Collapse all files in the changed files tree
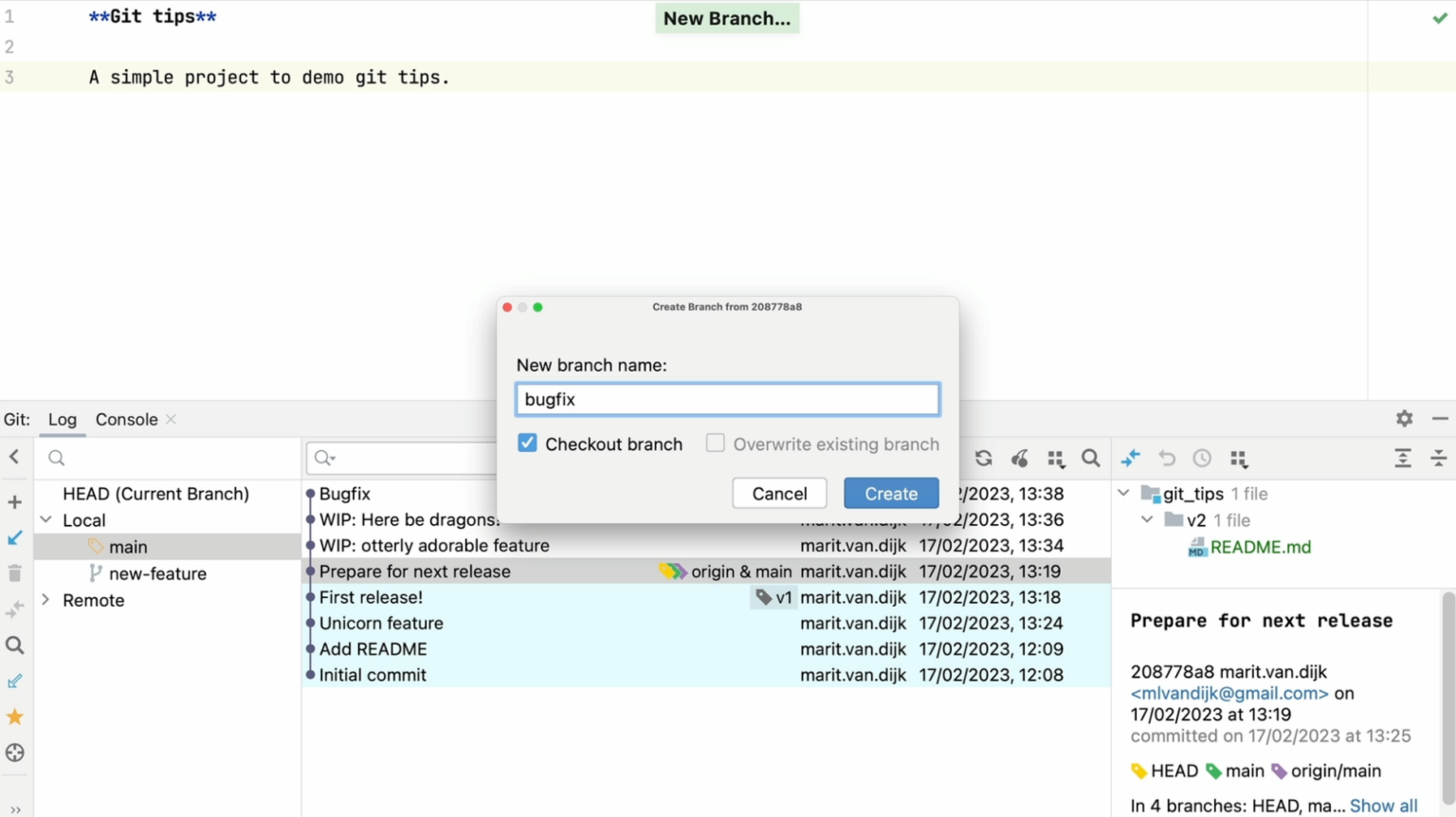The image size is (1456, 817). tap(1439, 458)
